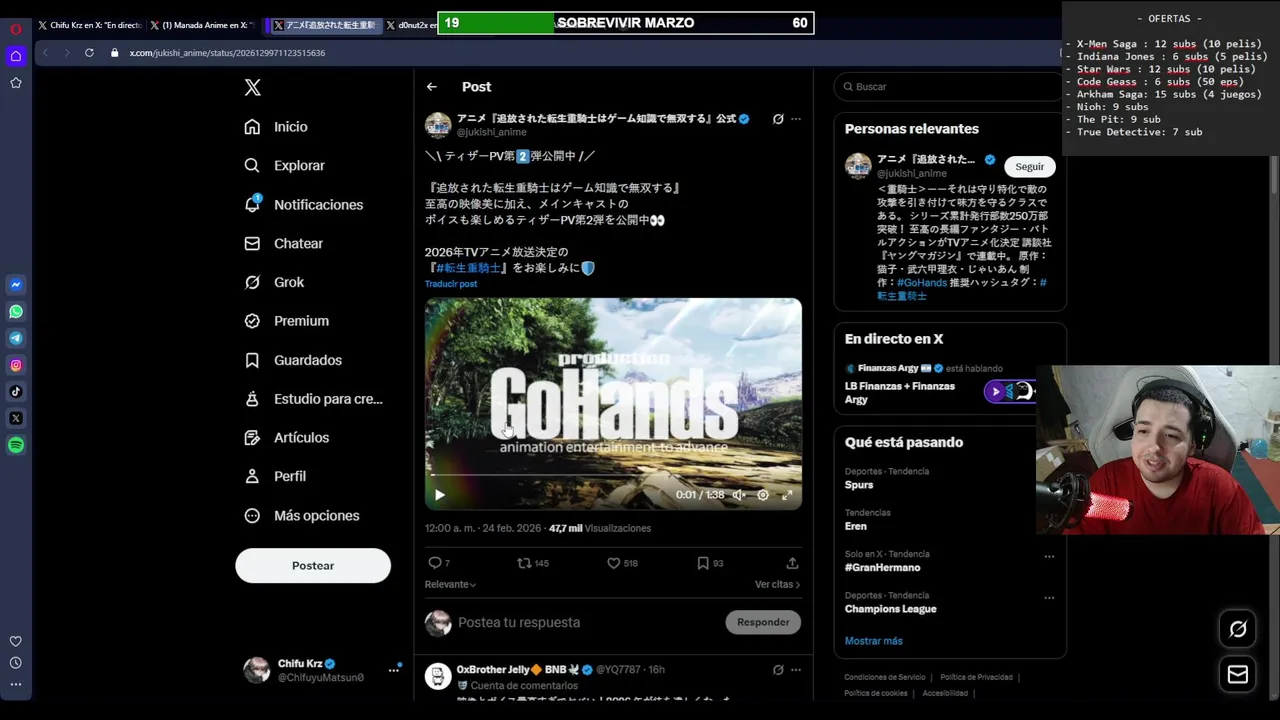Open options for Champions League trend
The height and width of the screenshot is (720, 1280).
point(1049,598)
